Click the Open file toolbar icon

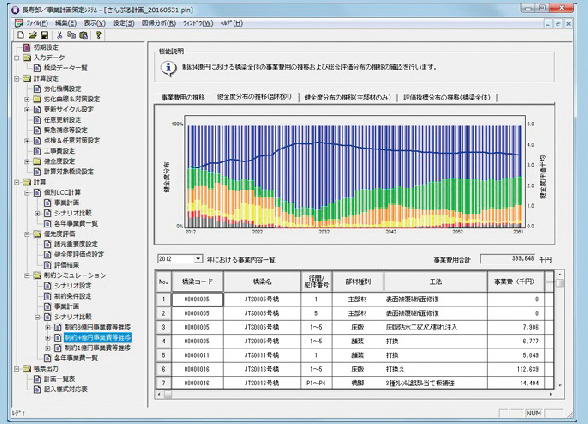click(33, 35)
